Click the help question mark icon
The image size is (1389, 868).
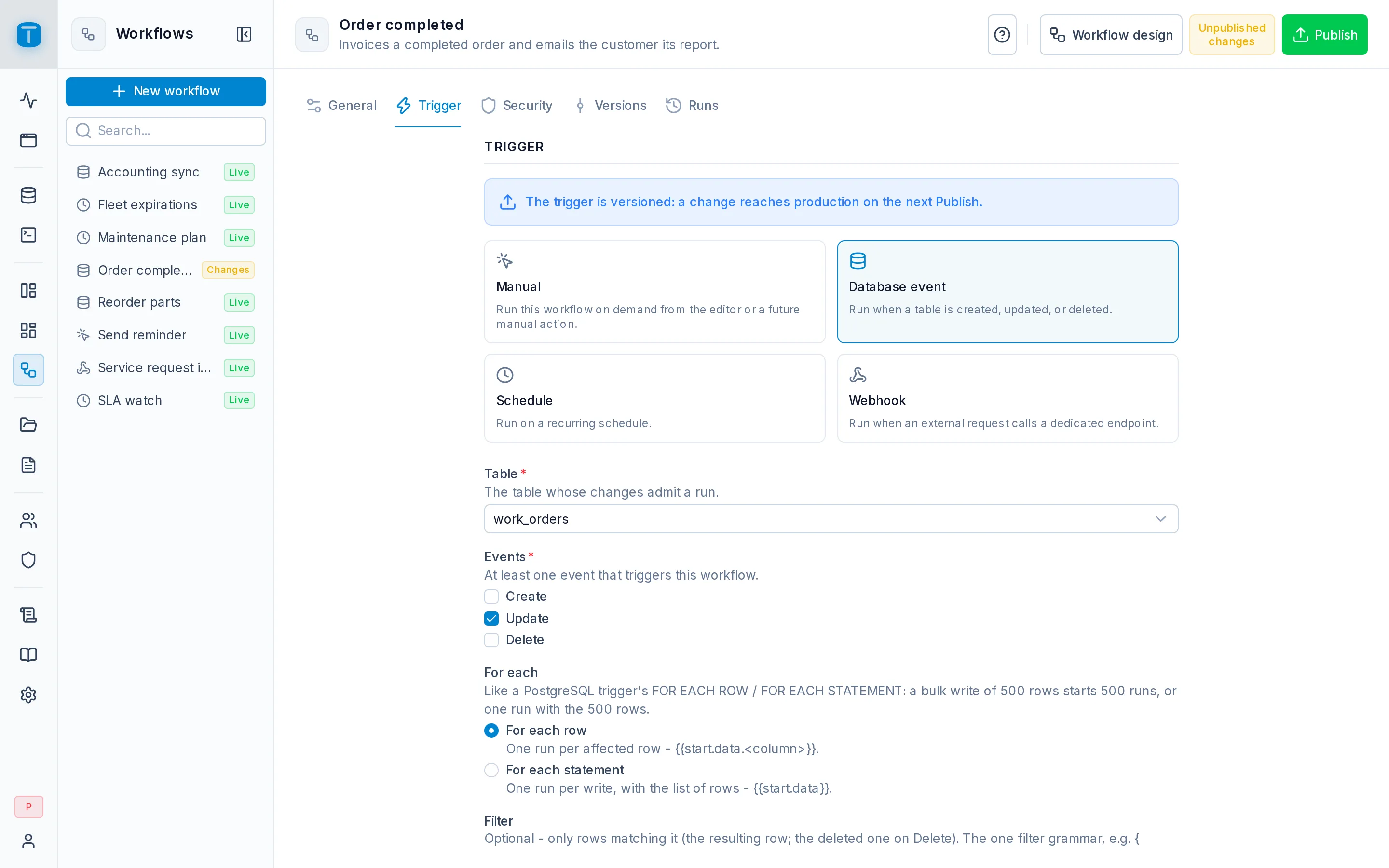click(1002, 35)
